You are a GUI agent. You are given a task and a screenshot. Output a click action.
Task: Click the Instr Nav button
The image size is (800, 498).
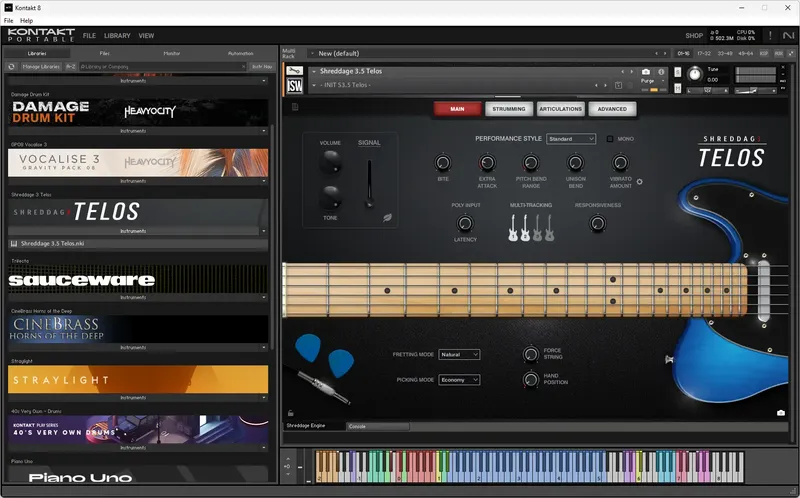262,66
